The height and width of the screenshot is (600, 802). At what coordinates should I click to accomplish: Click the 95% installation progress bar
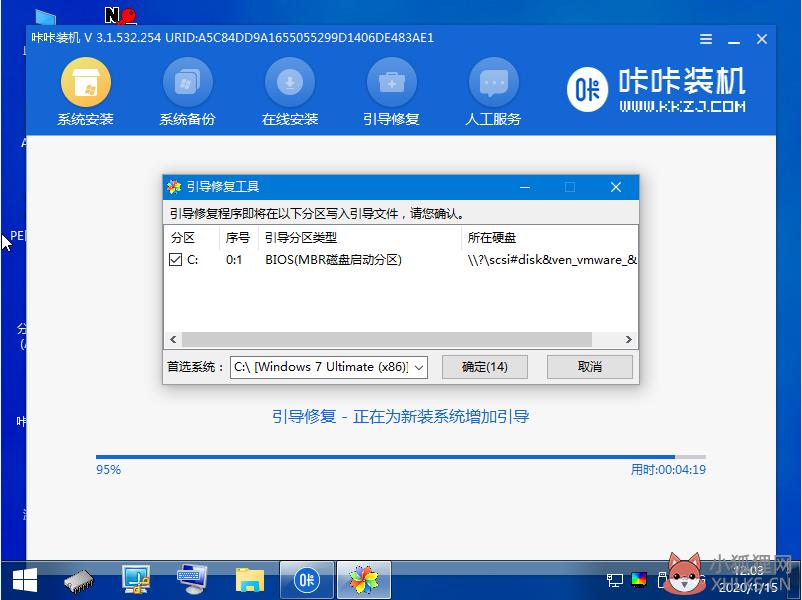[400, 457]
